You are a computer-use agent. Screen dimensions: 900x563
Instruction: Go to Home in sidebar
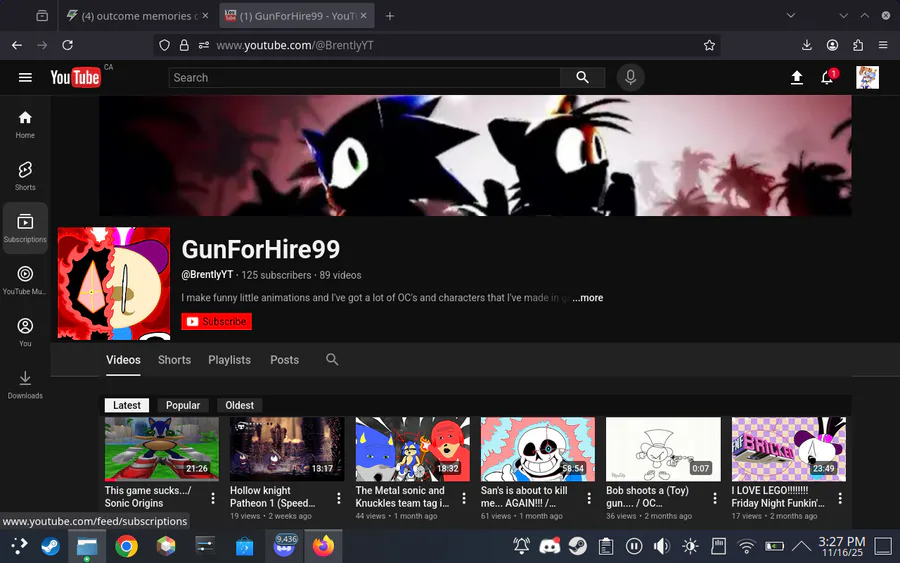pos(25,125)
